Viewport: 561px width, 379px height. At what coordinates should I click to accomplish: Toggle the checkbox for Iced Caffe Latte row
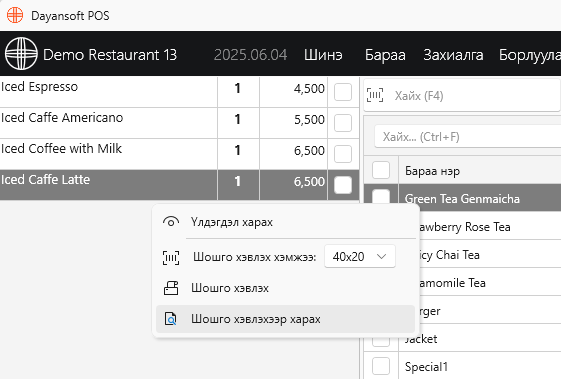point(342,185)
